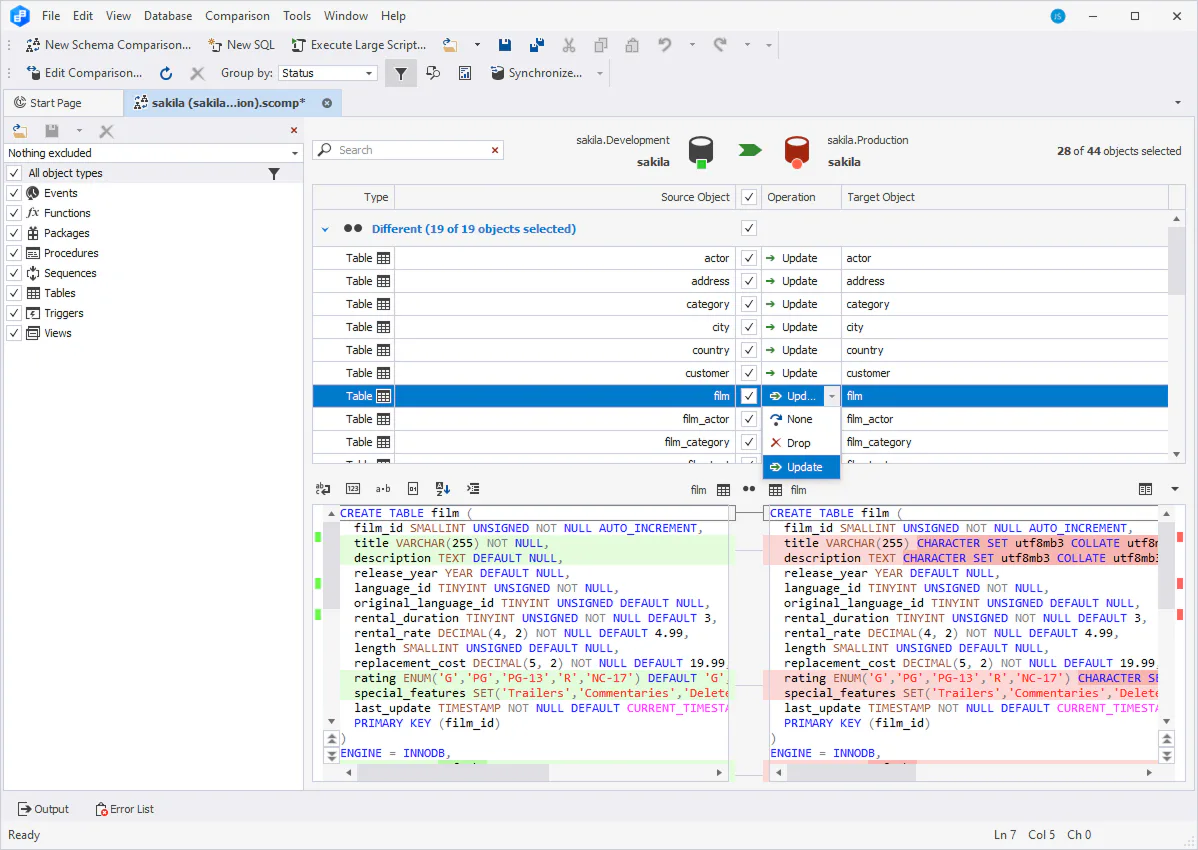
Task: Open the film operation dropdown arrow
Action: 831,396
